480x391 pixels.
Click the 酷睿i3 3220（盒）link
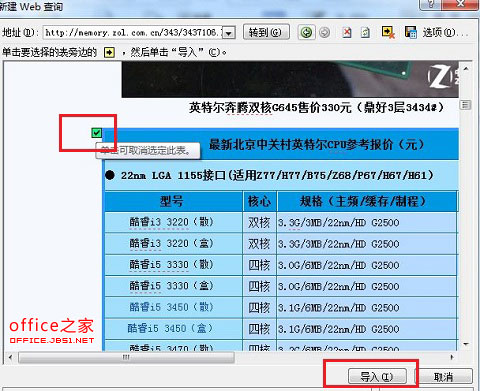tap(171, 243)
